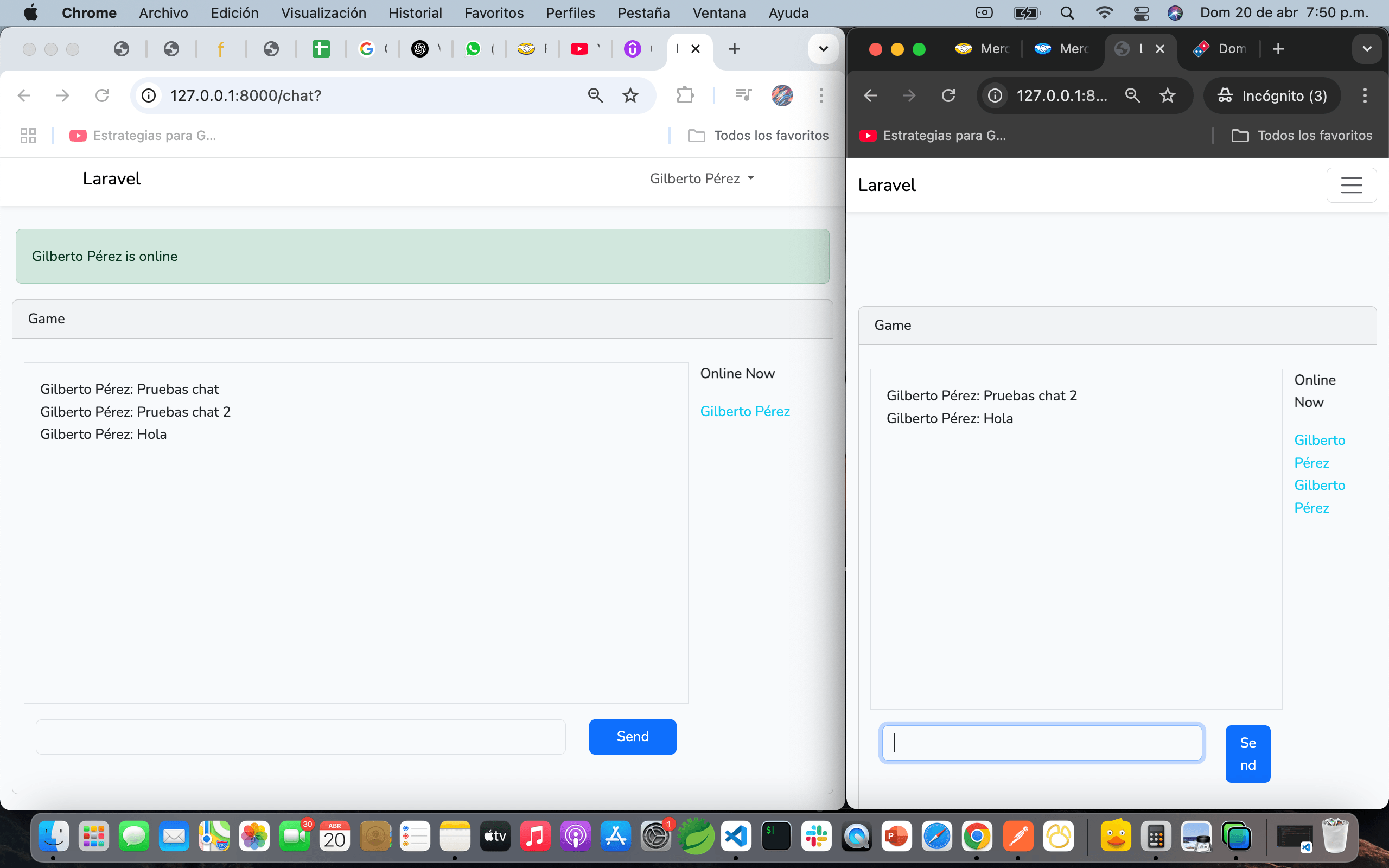Viewport: 1389px width, 868px height.
Task: Click the left window address bar URL
Action: 246,95
